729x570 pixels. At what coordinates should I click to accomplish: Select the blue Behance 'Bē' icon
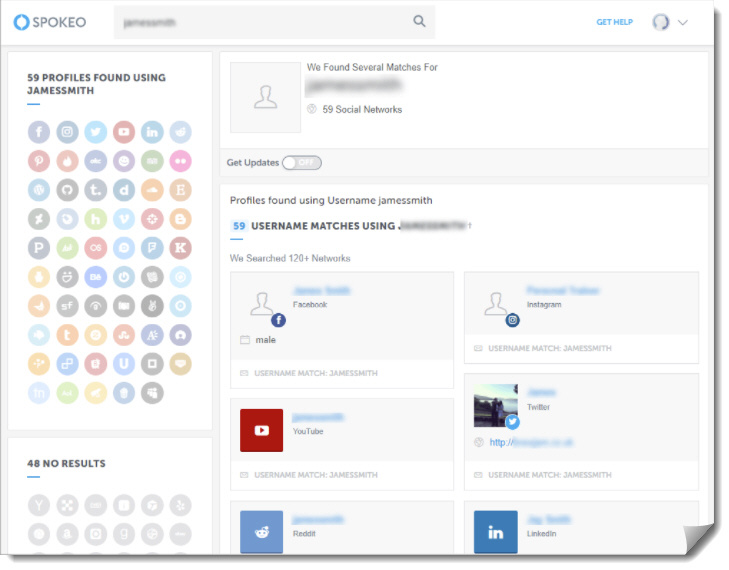[x=96, y=277]
